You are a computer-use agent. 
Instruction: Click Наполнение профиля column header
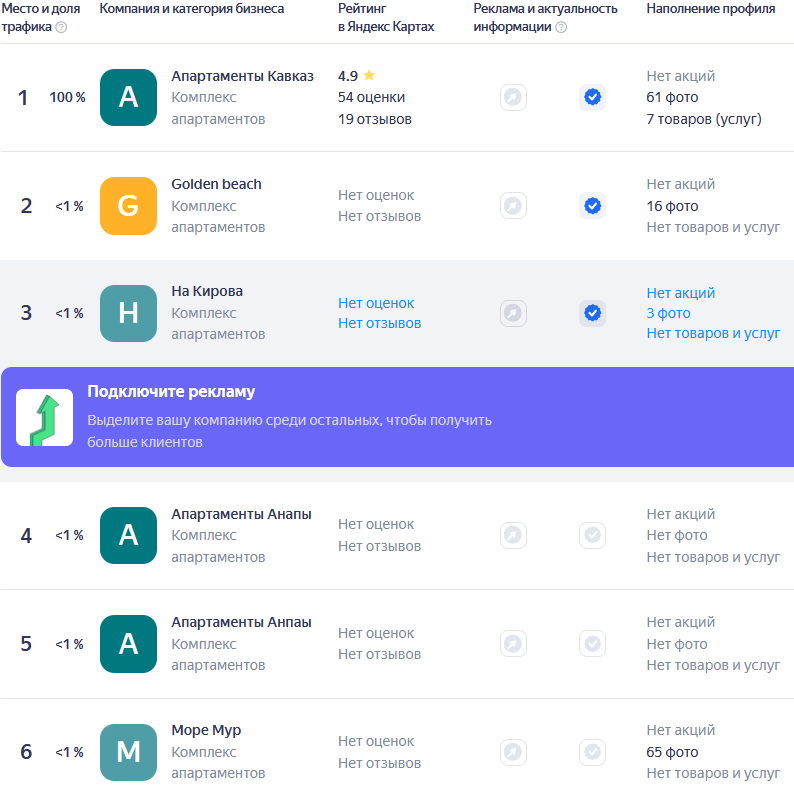[711, 9]
